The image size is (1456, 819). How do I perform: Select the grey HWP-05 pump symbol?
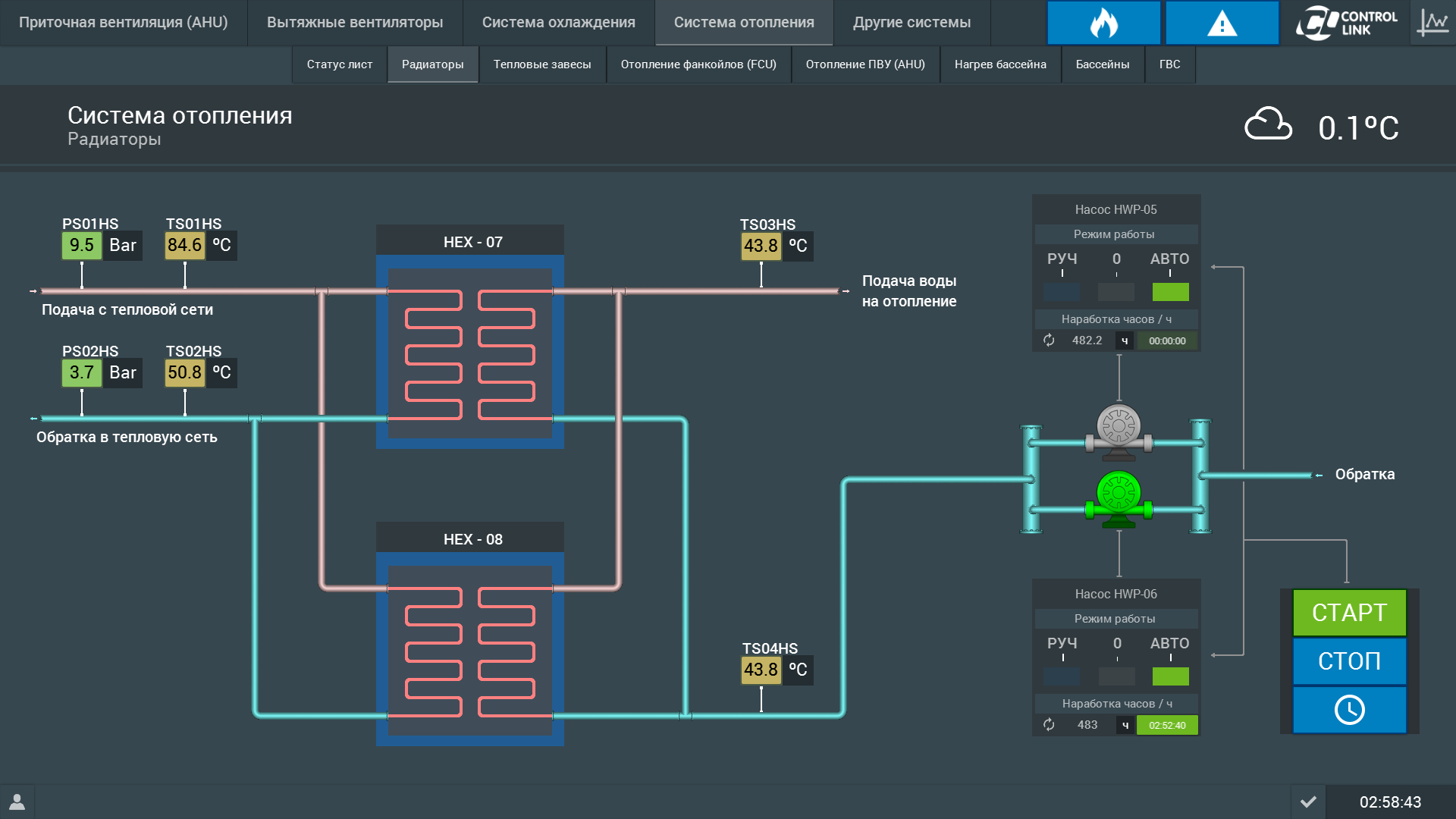[x=1119, y=432]
